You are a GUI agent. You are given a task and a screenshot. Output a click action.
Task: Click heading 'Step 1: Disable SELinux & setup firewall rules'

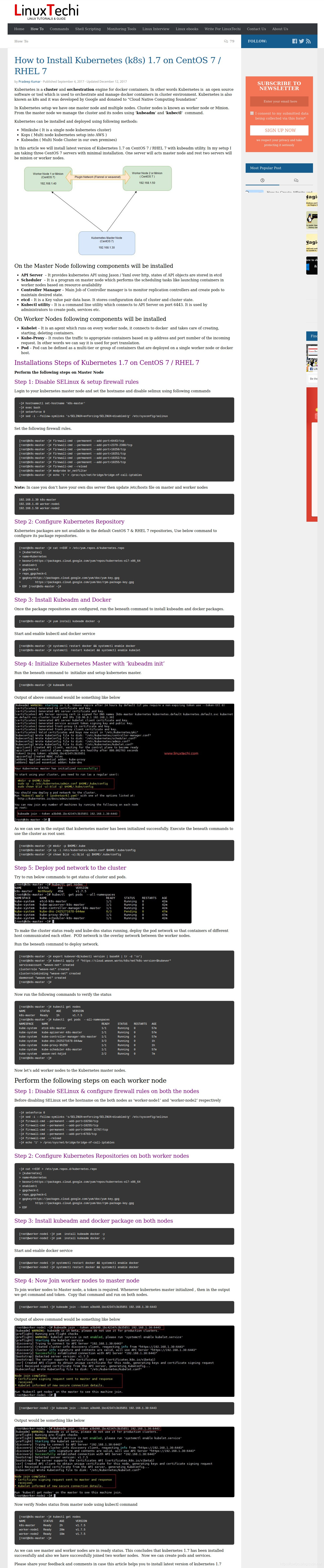pyautogui.click(x=77, y=382)
